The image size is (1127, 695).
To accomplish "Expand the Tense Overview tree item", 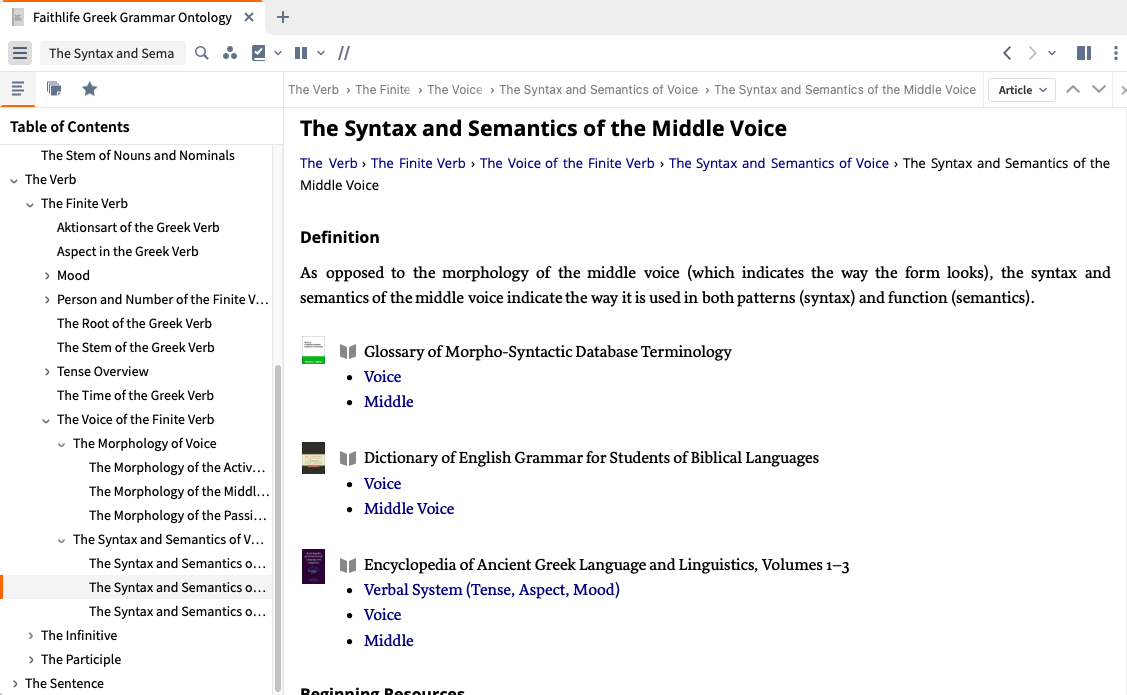I will (47, 371).
